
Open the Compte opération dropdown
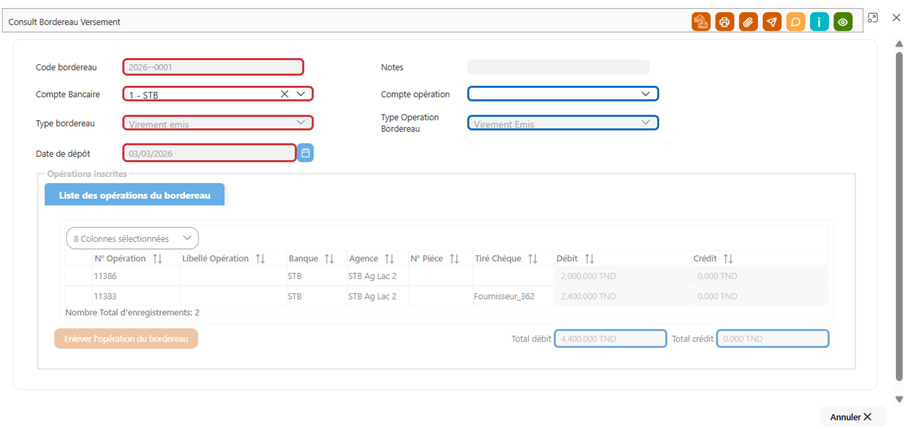pos(645,93)
